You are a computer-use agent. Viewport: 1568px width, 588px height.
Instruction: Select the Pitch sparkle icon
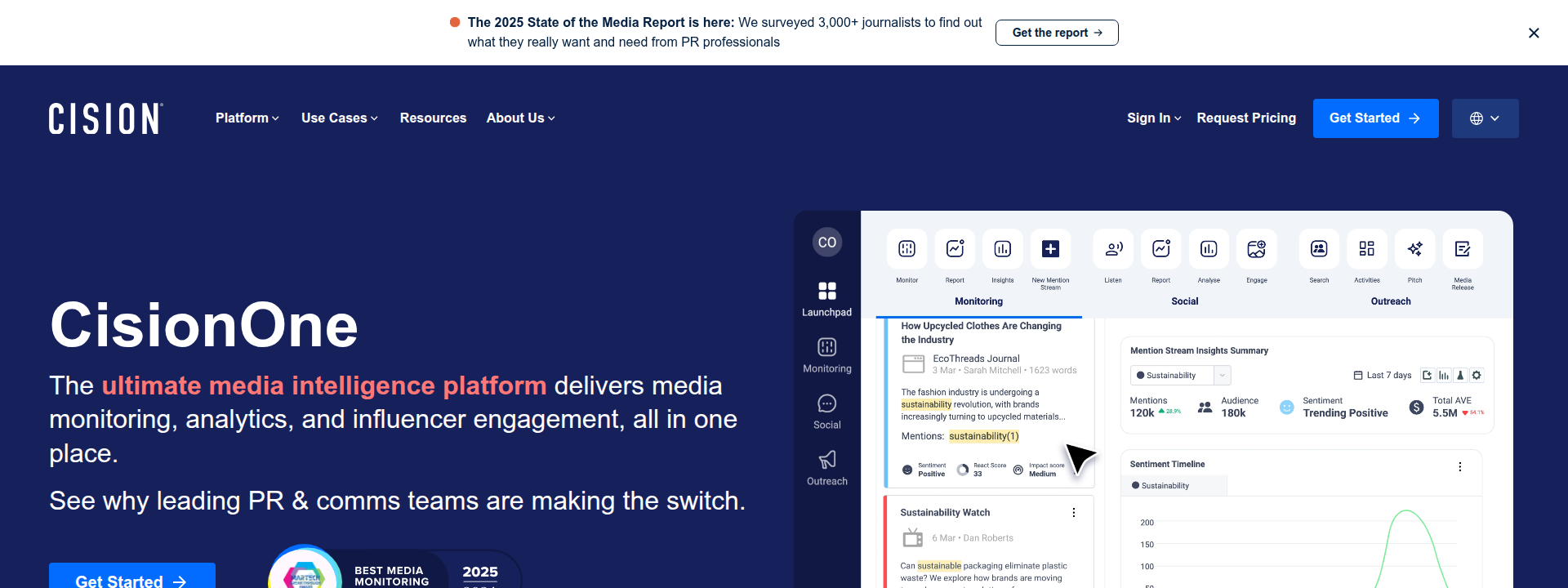tap(1415, 249)
